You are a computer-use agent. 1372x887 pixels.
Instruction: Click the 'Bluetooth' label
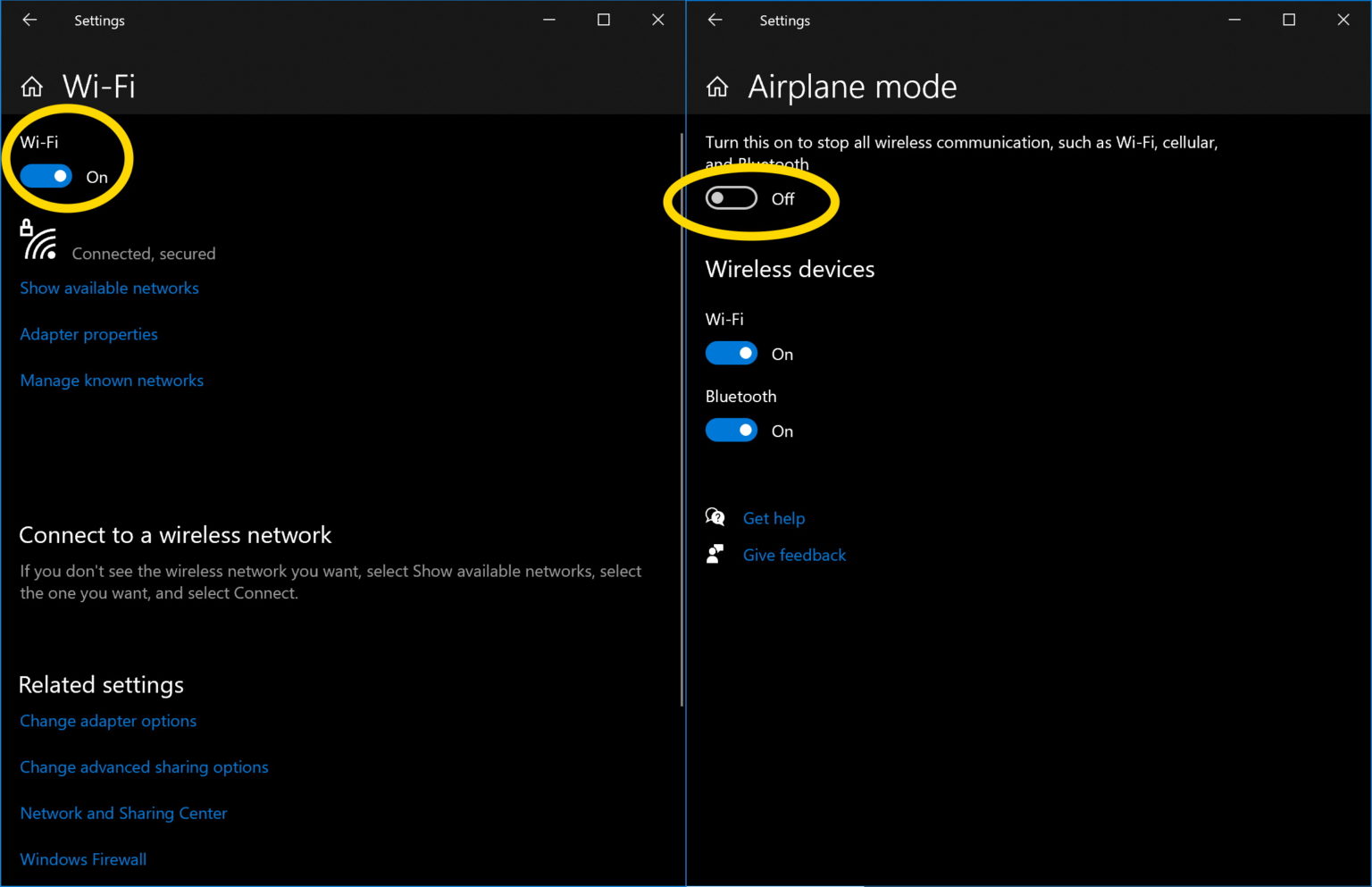tap(740, 397)
